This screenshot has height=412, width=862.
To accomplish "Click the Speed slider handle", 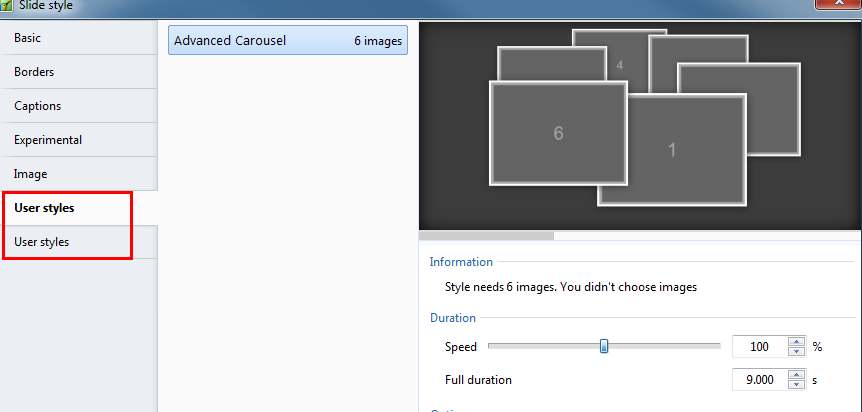I will pyautogui.click(x=604, y=347).
